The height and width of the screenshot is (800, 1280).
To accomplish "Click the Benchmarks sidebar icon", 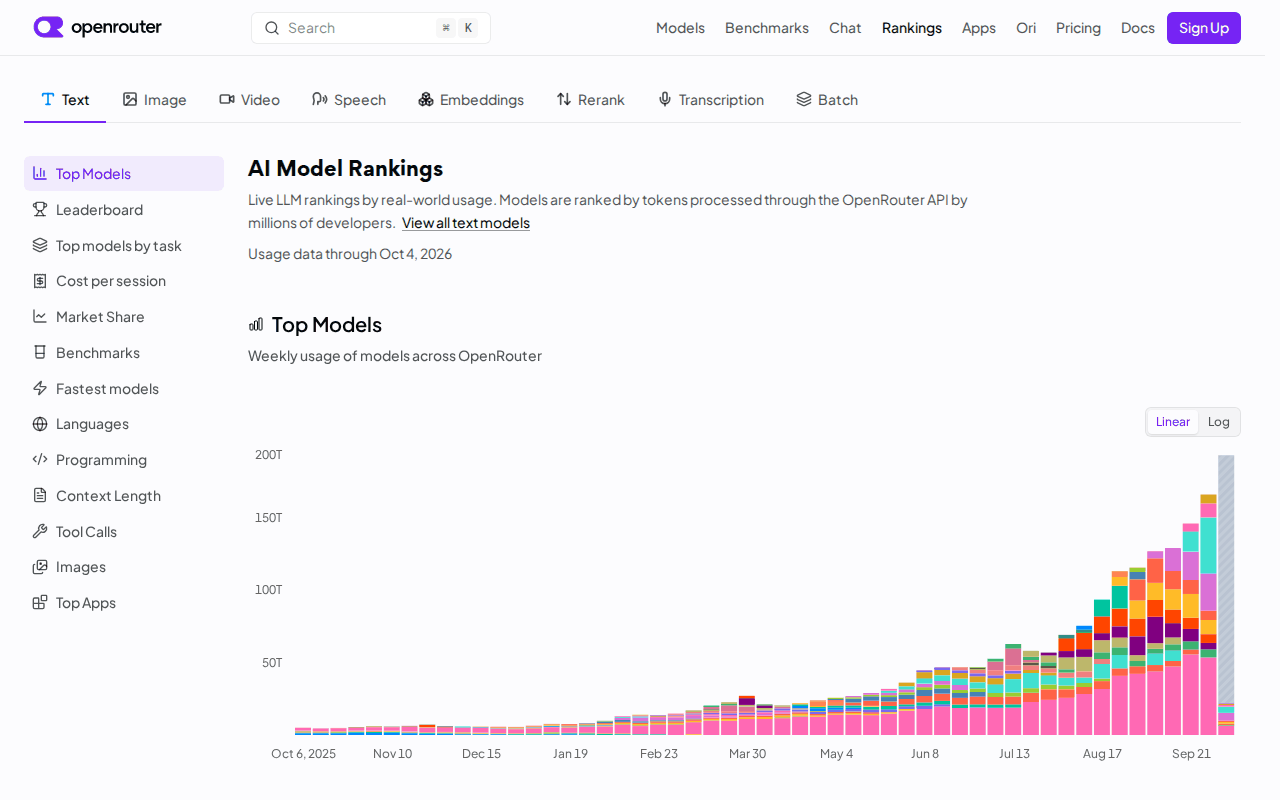I will 40,353.
